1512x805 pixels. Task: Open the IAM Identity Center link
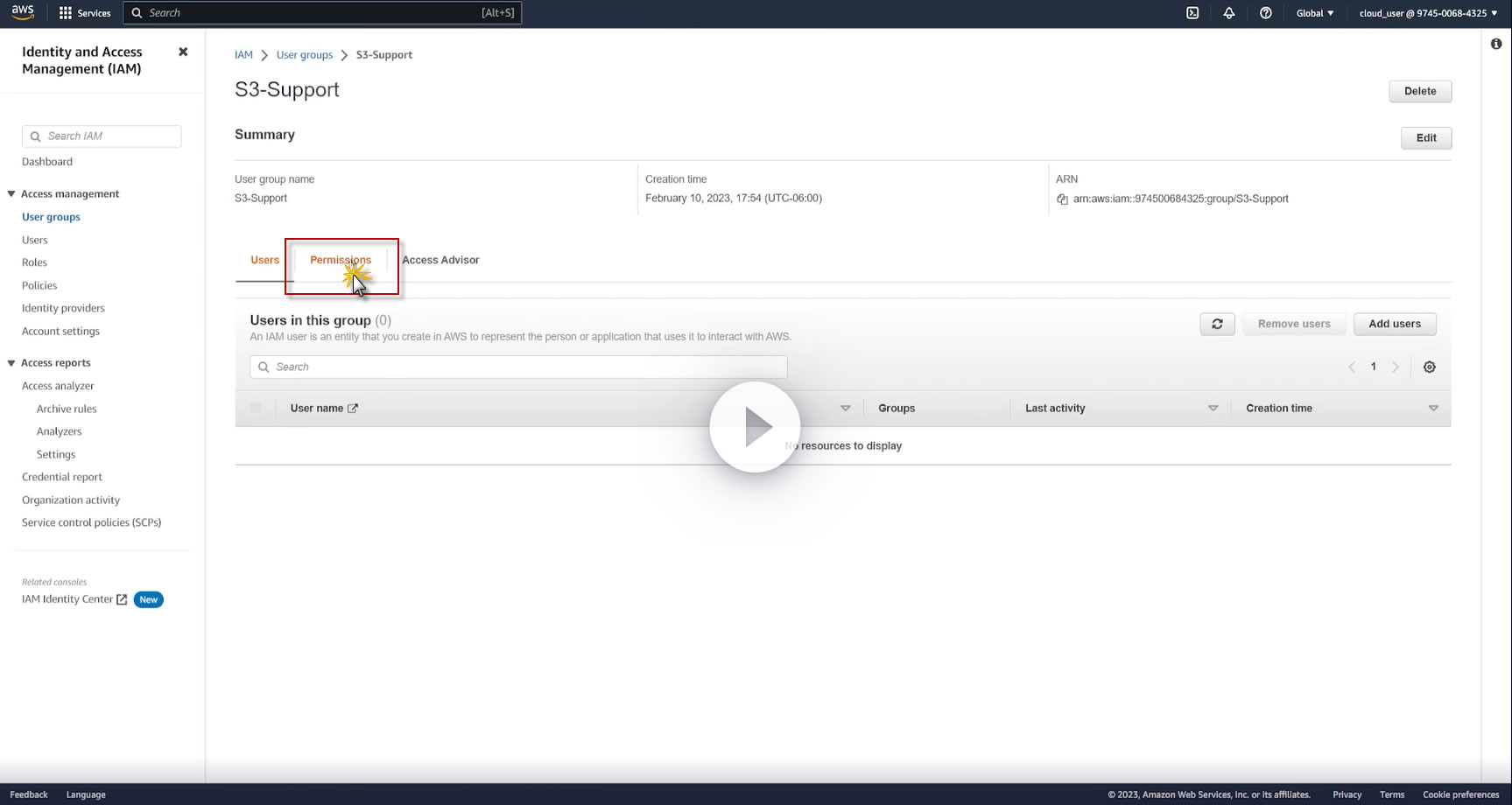tap(67, 599)
